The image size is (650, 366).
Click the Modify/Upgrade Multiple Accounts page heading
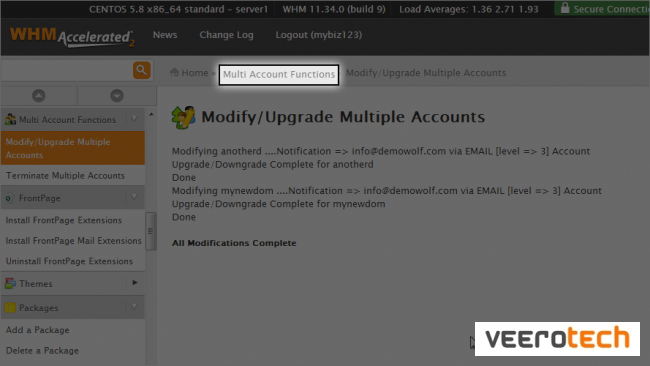click(343, 117)
